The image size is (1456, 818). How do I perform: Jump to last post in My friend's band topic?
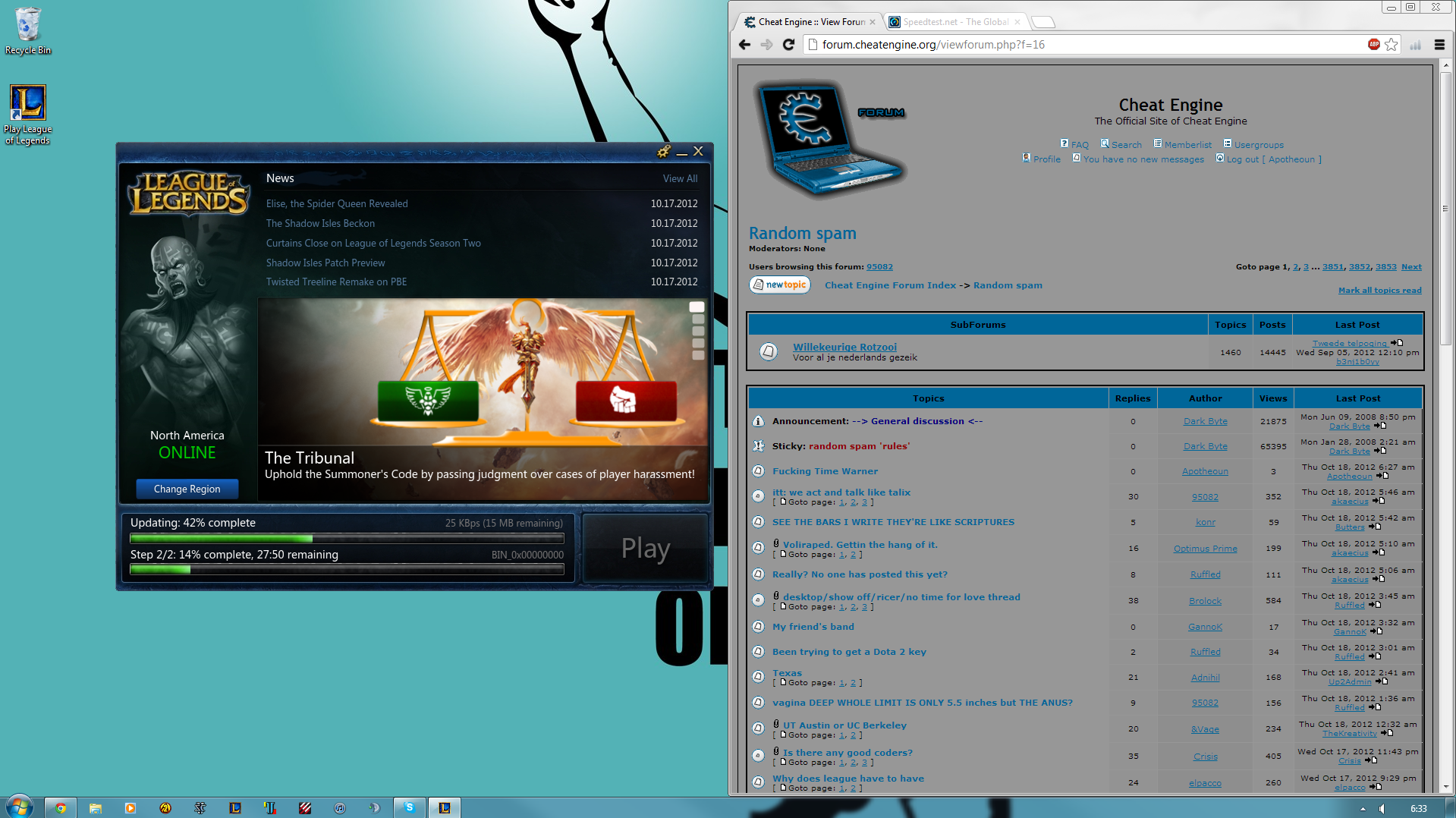click(1376, 632)
